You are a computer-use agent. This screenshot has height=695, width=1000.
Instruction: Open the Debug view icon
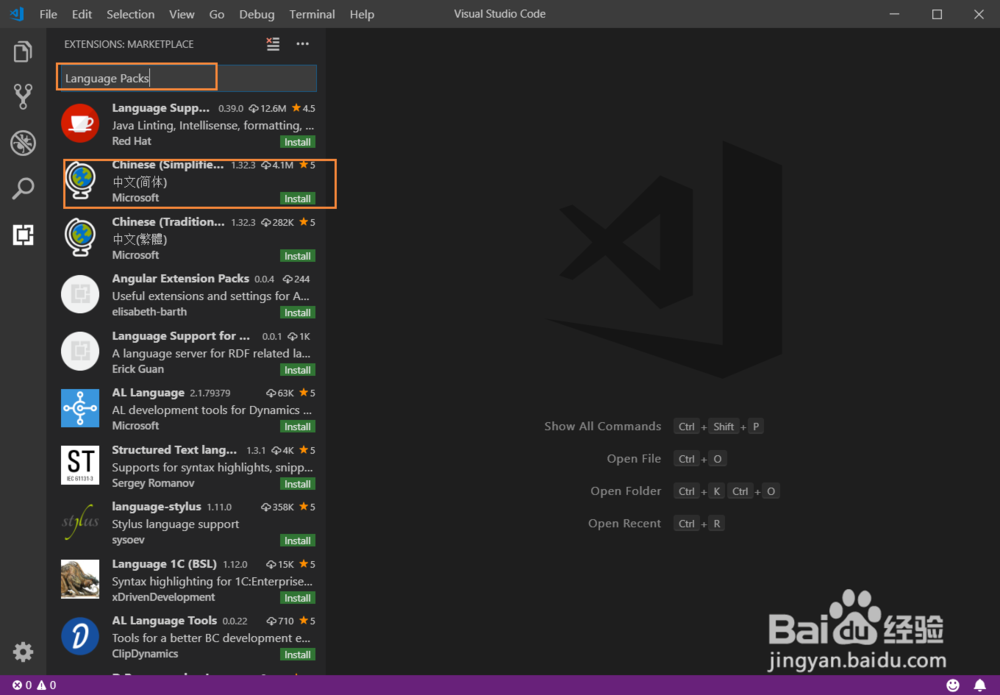point(23,143)
